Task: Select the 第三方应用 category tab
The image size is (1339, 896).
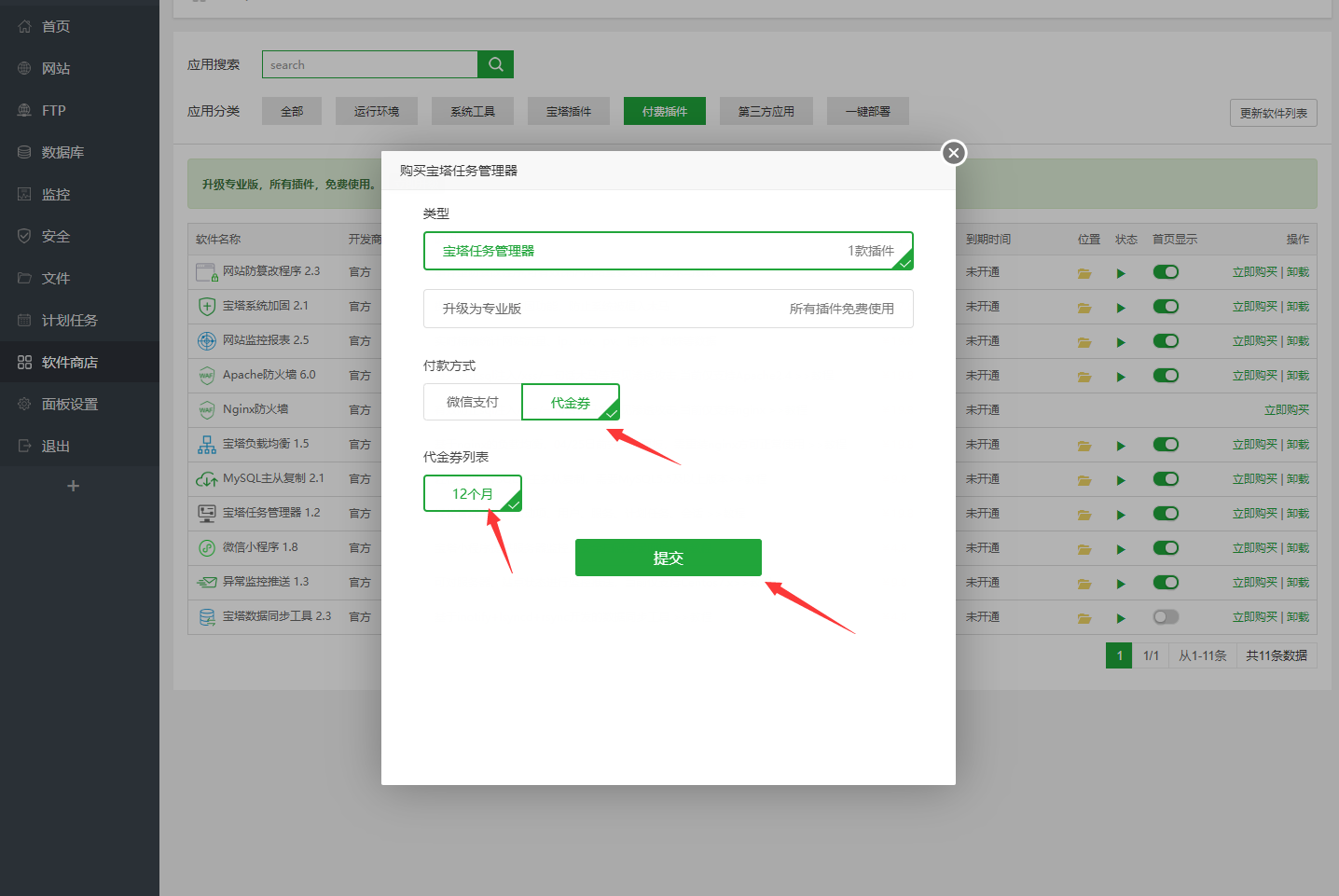Action: 766,111
